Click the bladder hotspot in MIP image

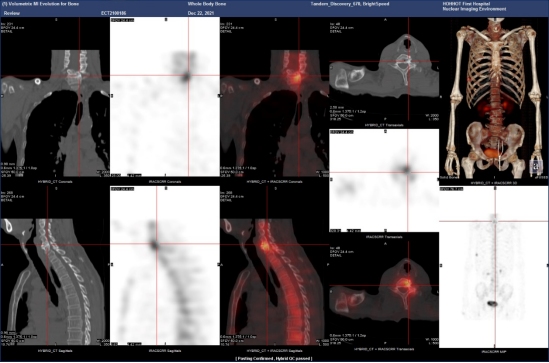coord(492,303)
